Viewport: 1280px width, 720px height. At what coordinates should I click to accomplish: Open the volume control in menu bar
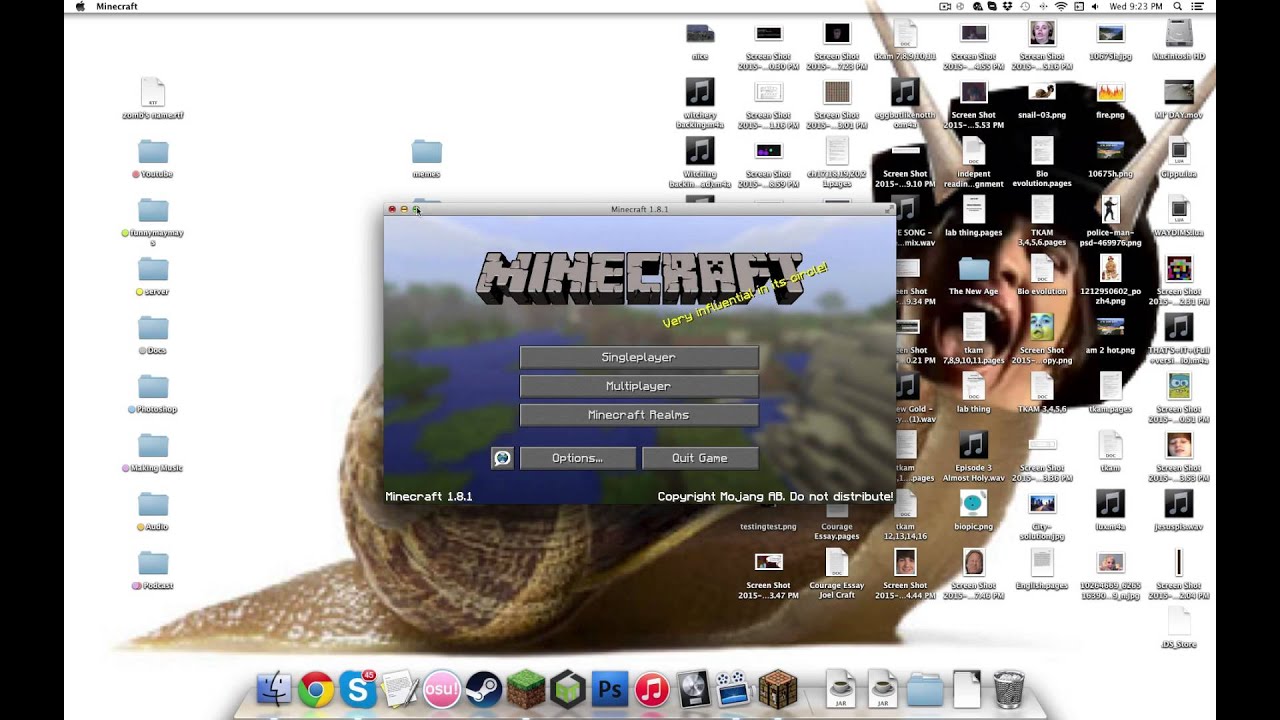(1096, 6)
